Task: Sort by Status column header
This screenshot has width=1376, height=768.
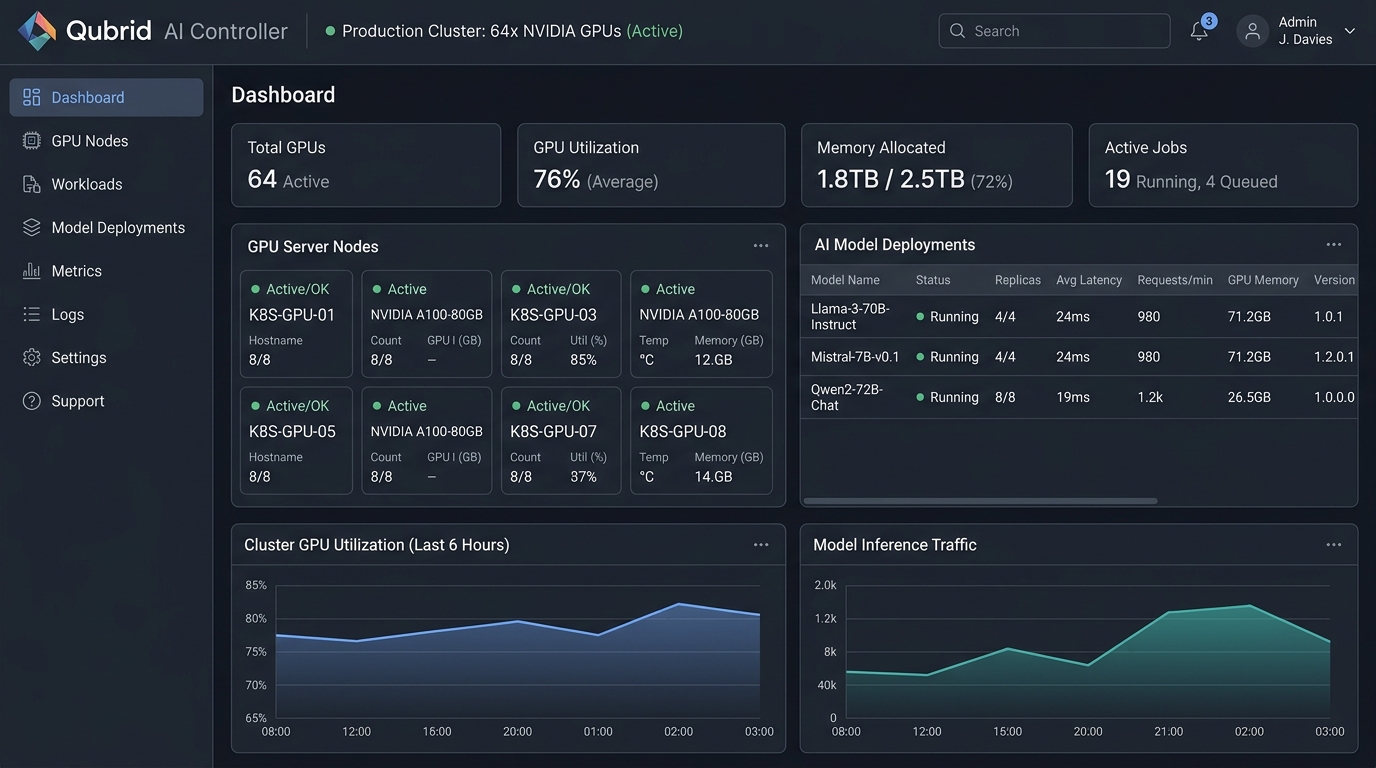Action: click(933, 280)
